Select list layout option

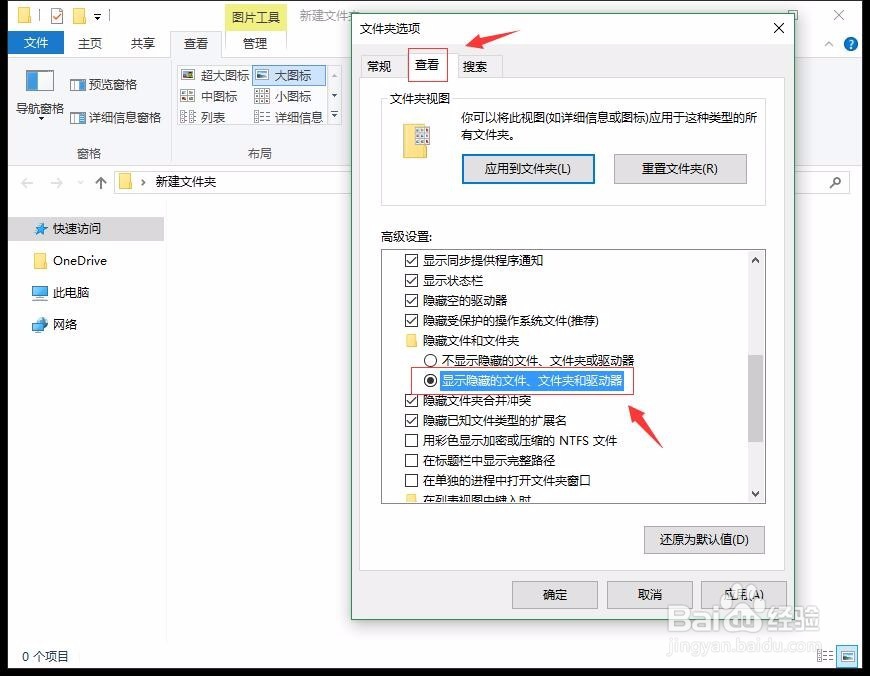pyautogui.click(x=203, y=117)
